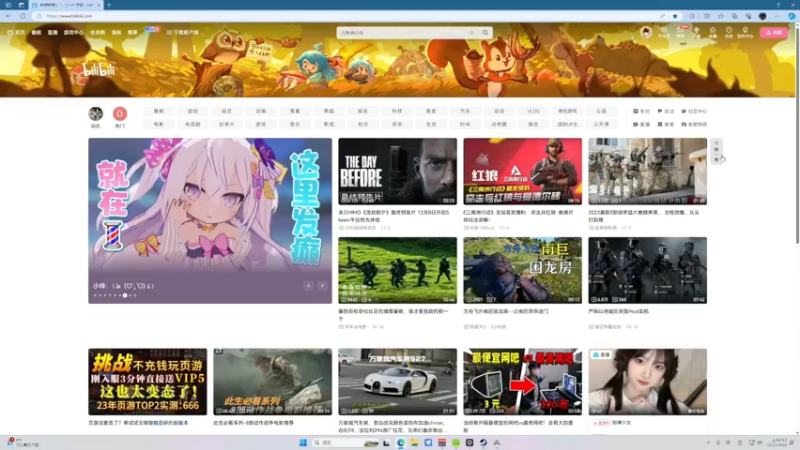Open the 创作中心 lightbulb icon
The width and height of the screenshot is (800, 450).
(x=745, y=33)
